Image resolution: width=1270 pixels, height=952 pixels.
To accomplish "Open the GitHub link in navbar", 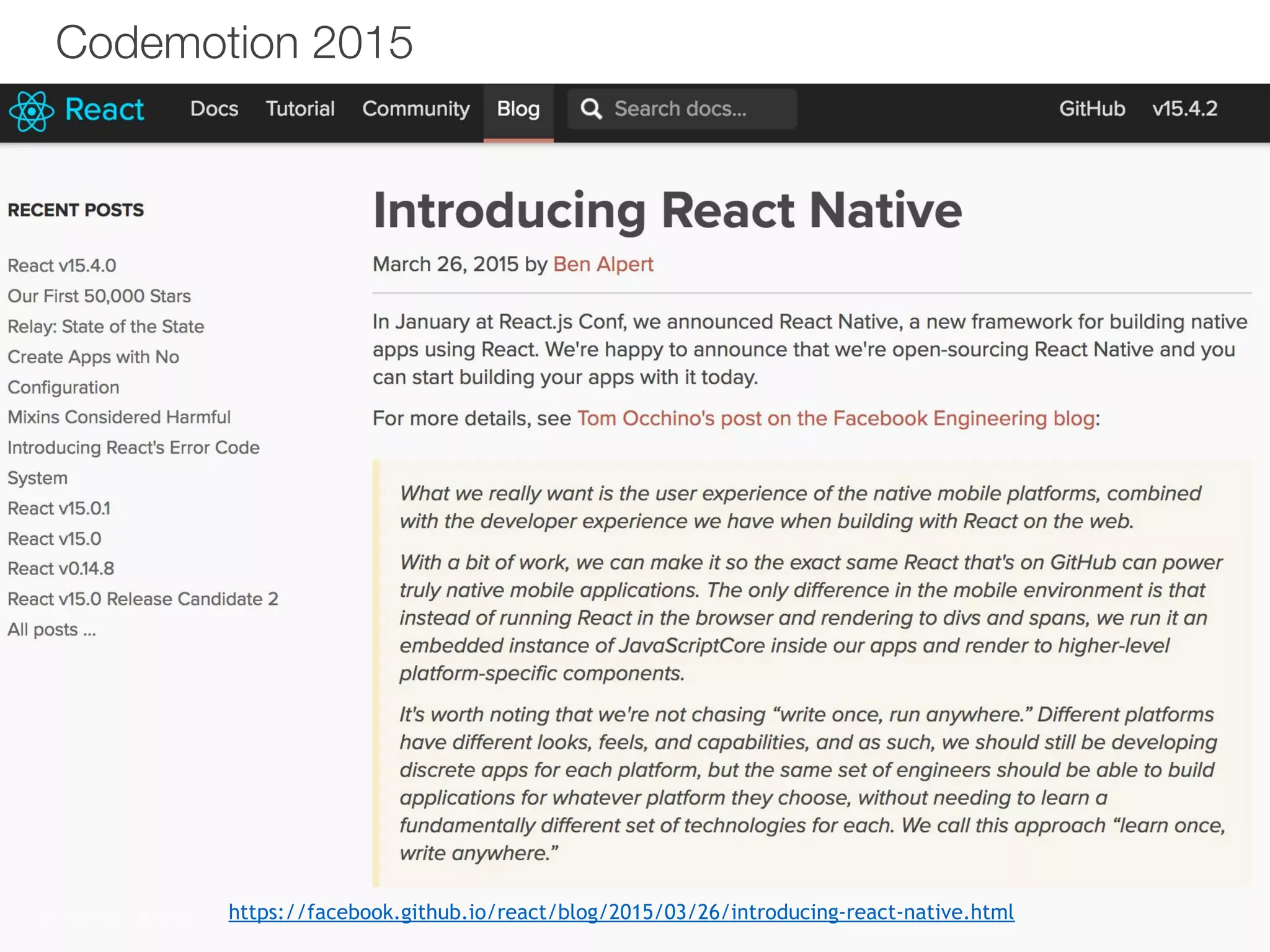I will (1092, 109).
